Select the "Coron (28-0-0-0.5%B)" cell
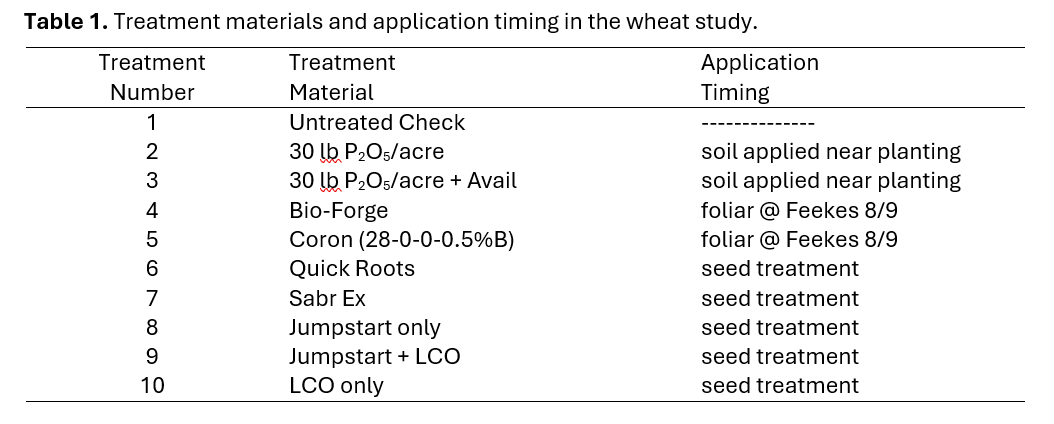 [401, 240]
